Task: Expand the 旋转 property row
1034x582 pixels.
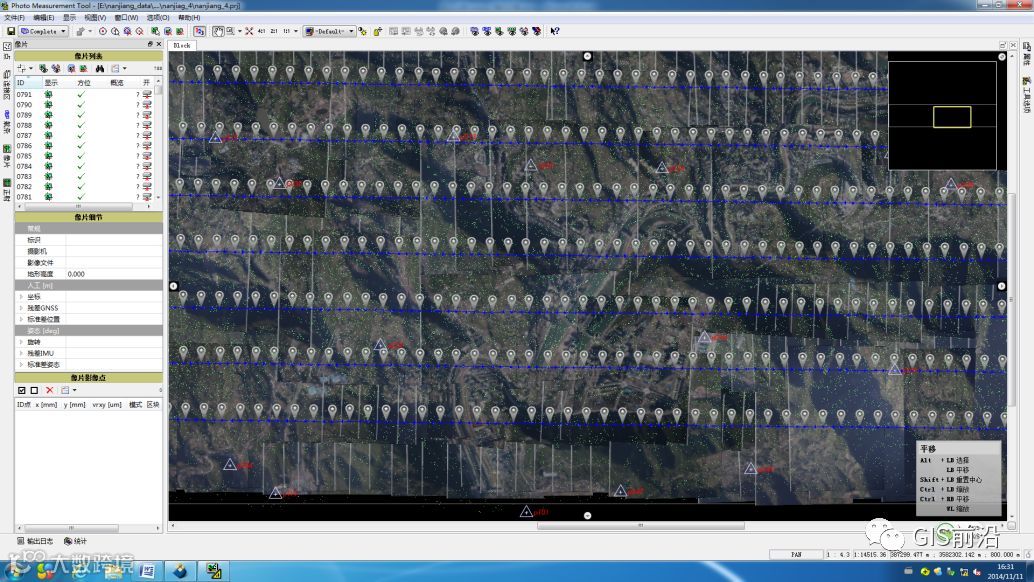Action: coord(21,342)
